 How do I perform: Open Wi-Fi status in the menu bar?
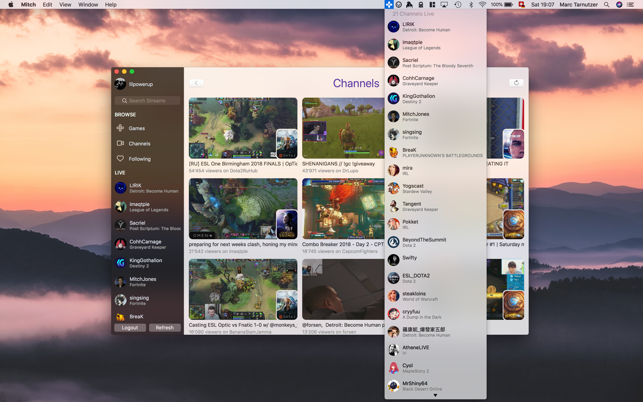coord(482,5)
